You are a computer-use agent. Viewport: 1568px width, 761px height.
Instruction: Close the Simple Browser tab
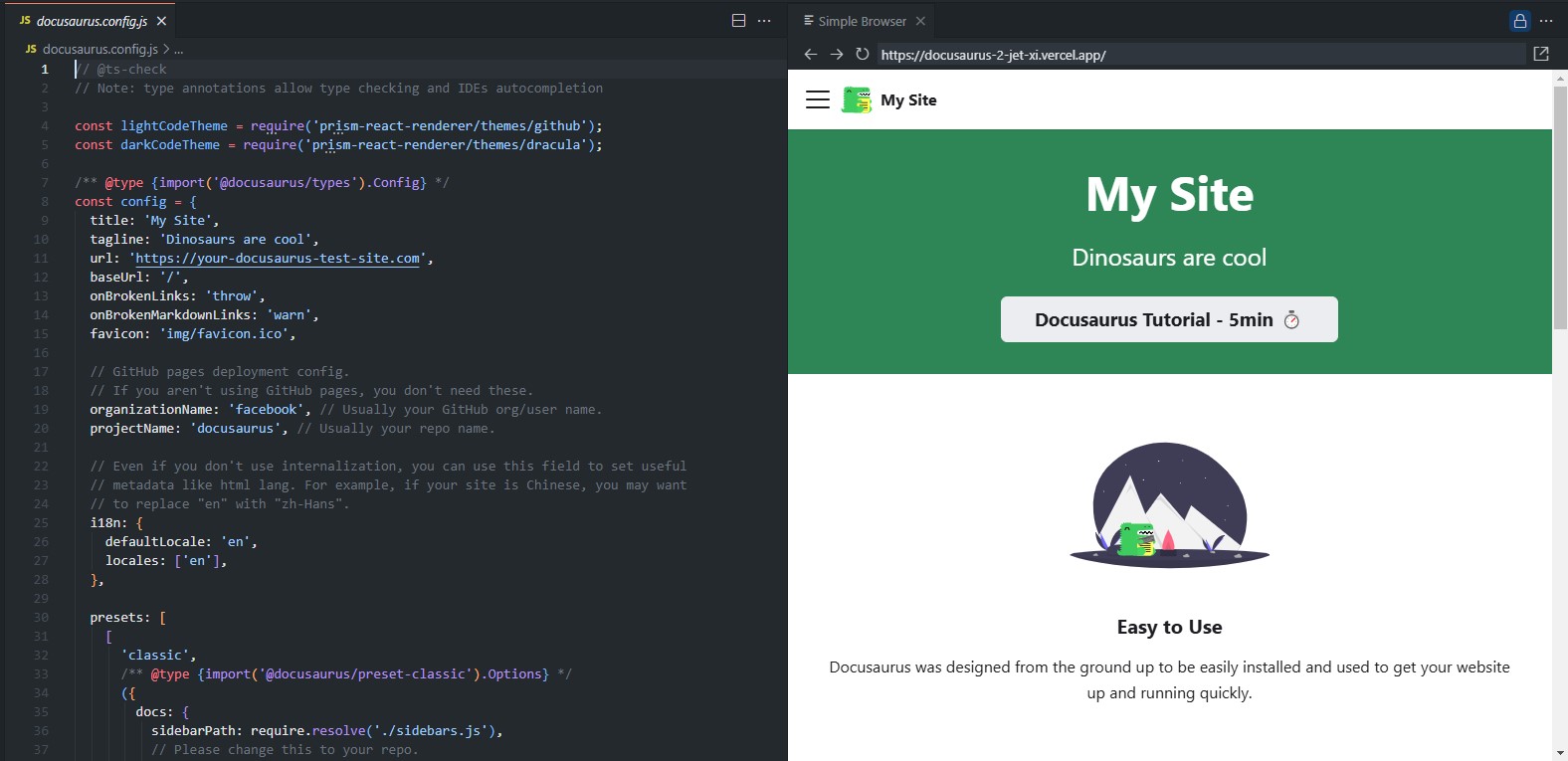click(x=920, y=21)
